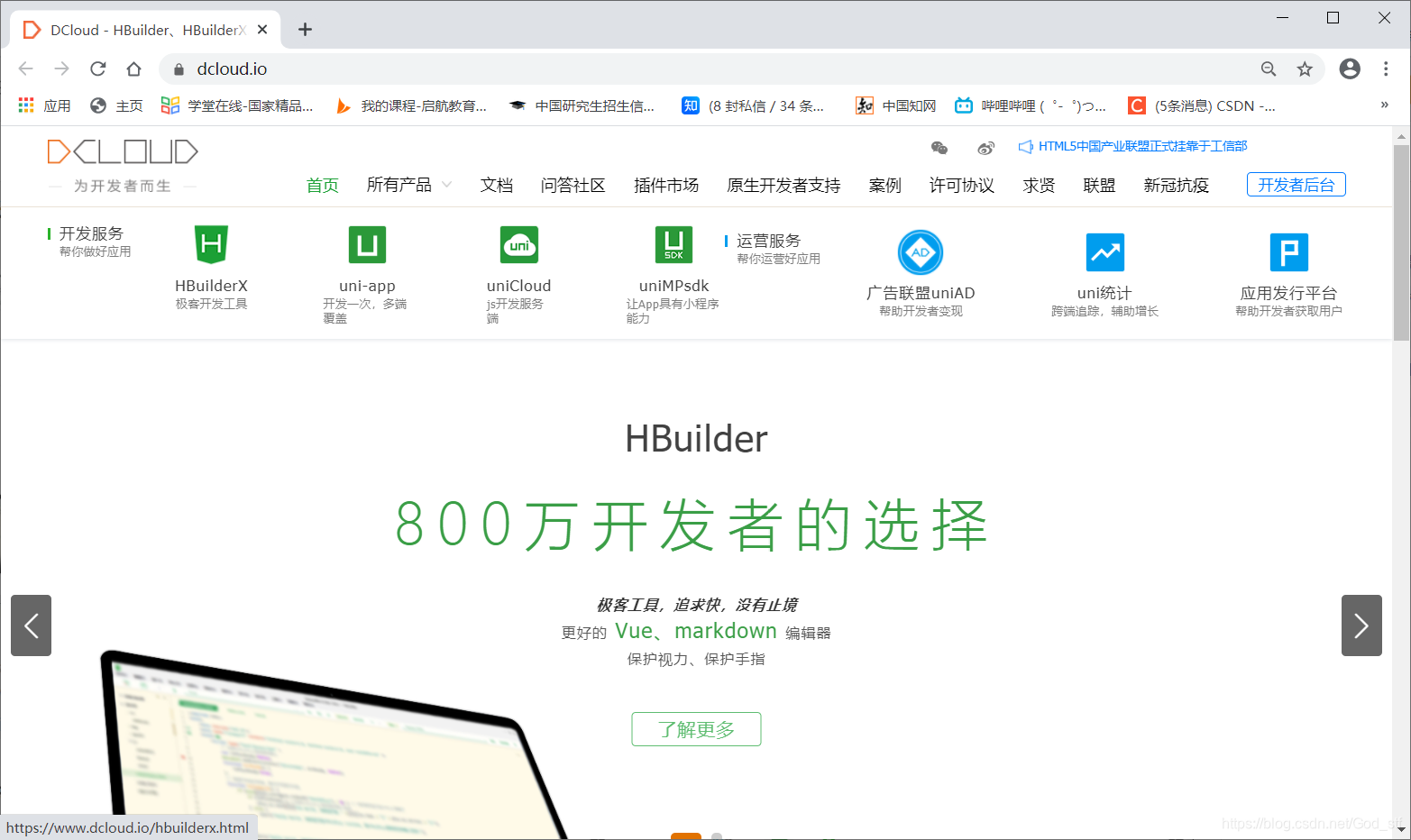
Task: Go back with browser back arrow
Action: [x=26, y=68]
